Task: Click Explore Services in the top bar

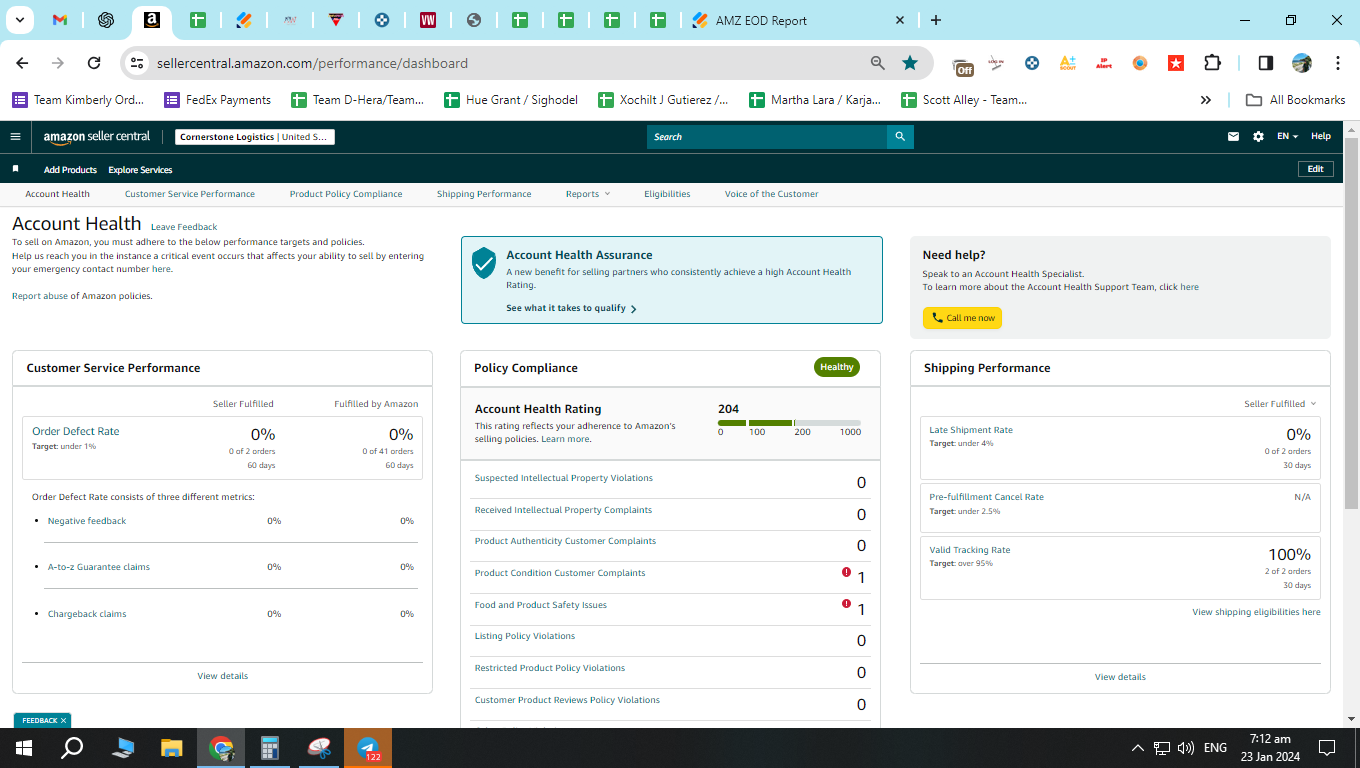Action: tap(140, 170)
